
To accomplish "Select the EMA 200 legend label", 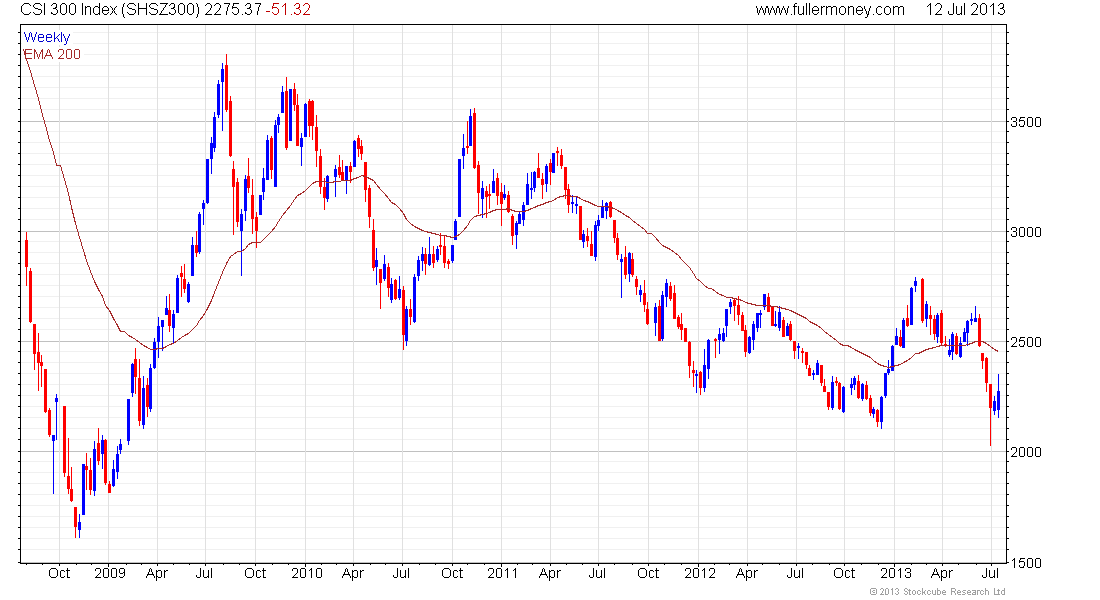I will (x=53, y=54).
